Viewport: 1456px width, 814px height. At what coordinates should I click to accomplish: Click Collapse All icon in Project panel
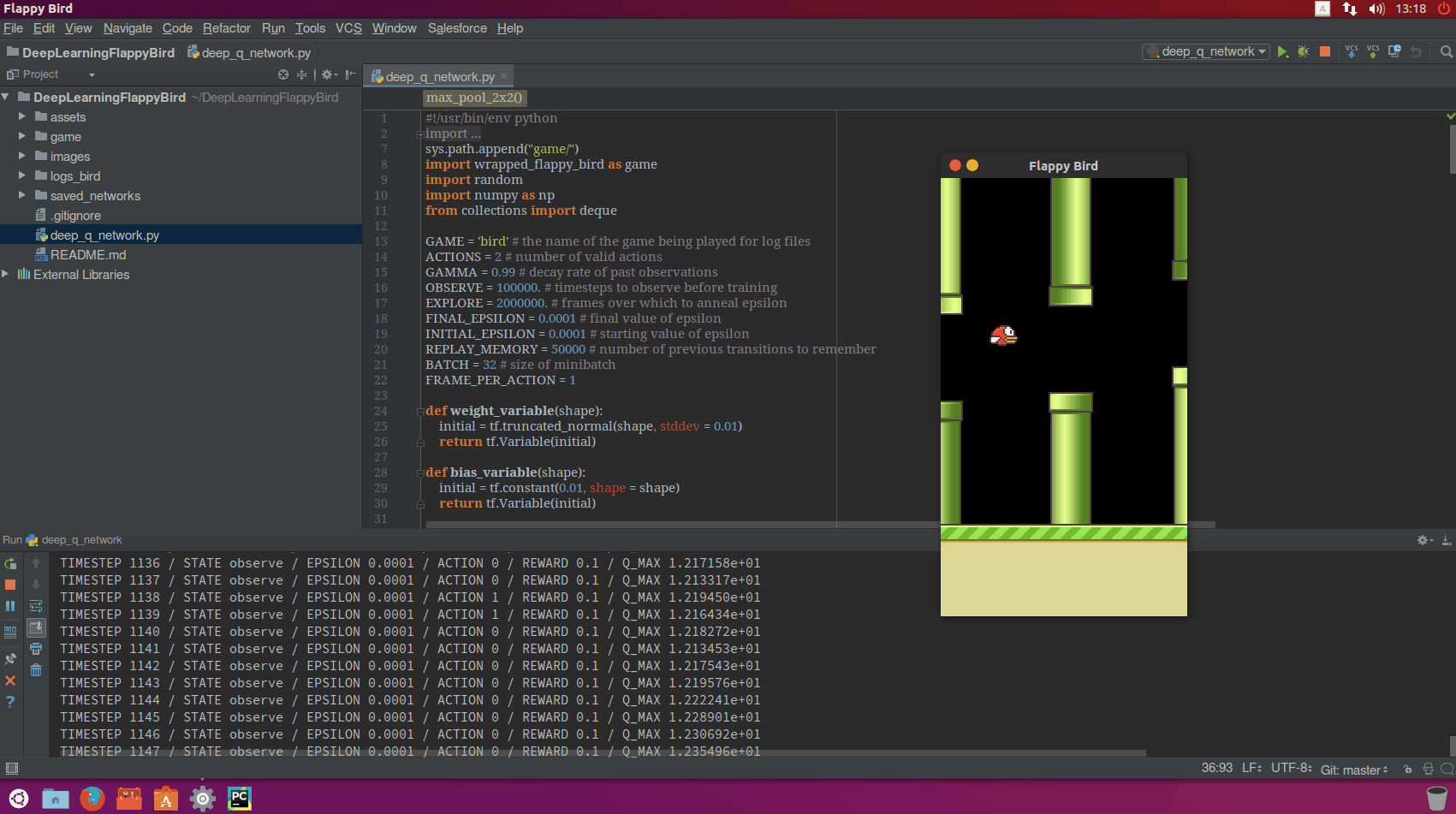(x=301, y=74)
